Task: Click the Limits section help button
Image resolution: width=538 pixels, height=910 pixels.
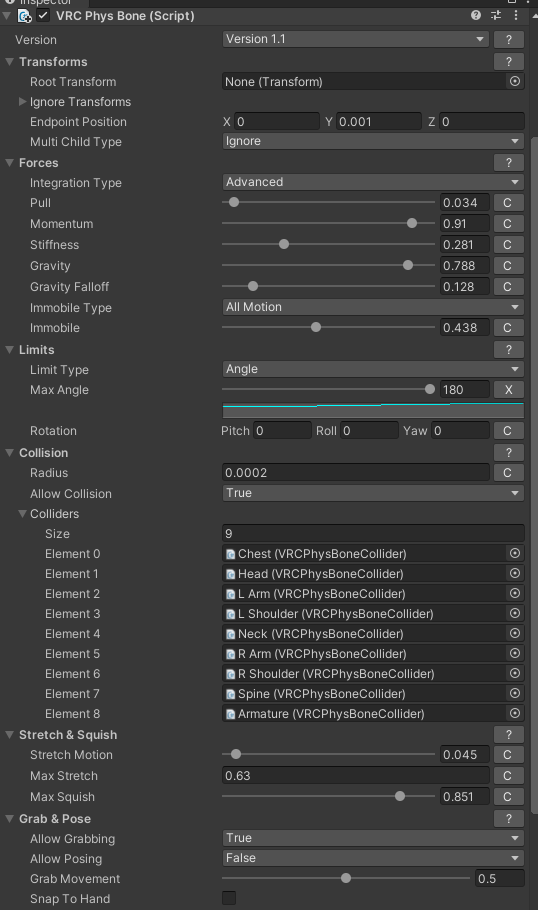Action: 509,349
